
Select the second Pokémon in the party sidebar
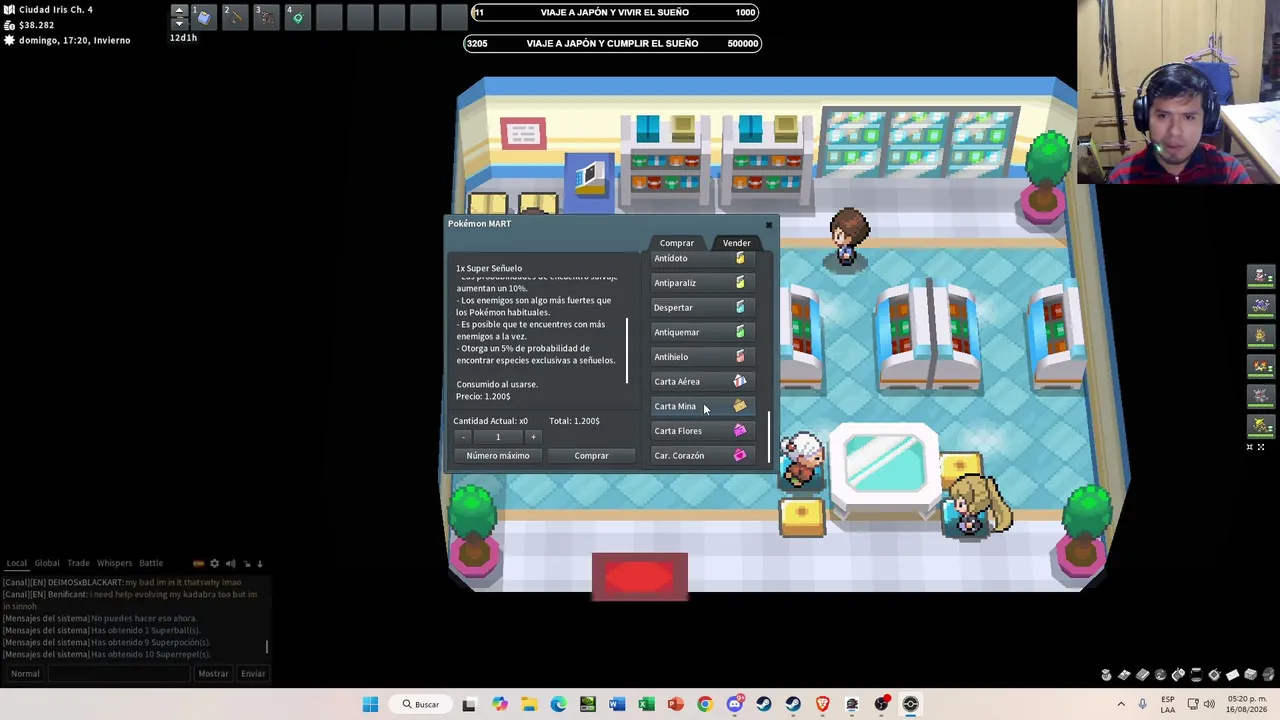coord(1261,306)
